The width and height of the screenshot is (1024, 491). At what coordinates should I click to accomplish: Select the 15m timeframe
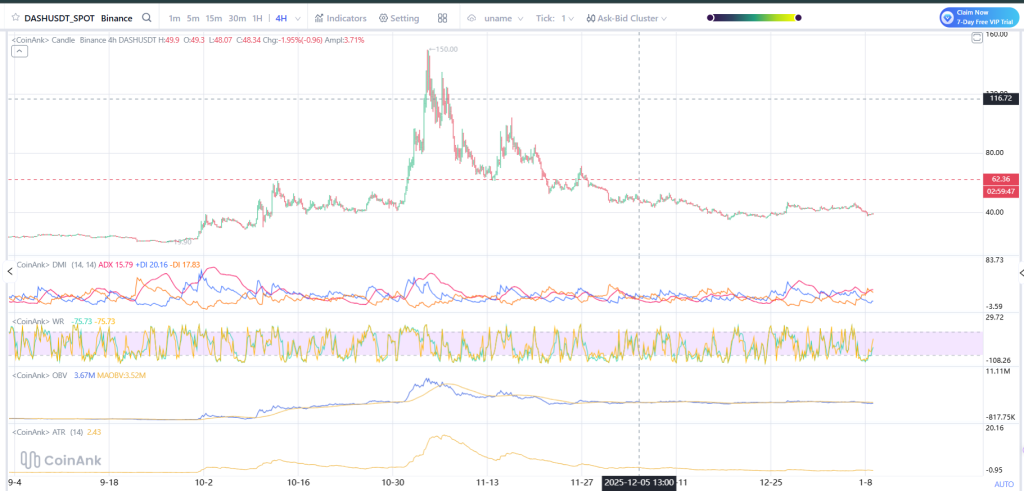pyautogui.click(x=213, y=18)
